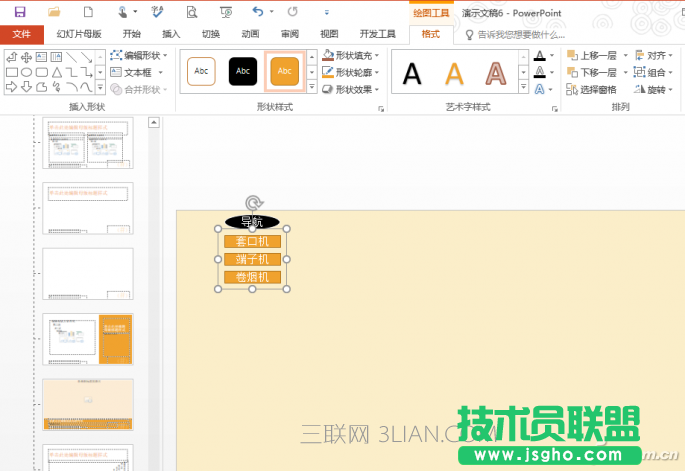Click the 下移一层 (Send Backward) button
This screenshot has width=685, height=471.
click(x=593, y=73)
